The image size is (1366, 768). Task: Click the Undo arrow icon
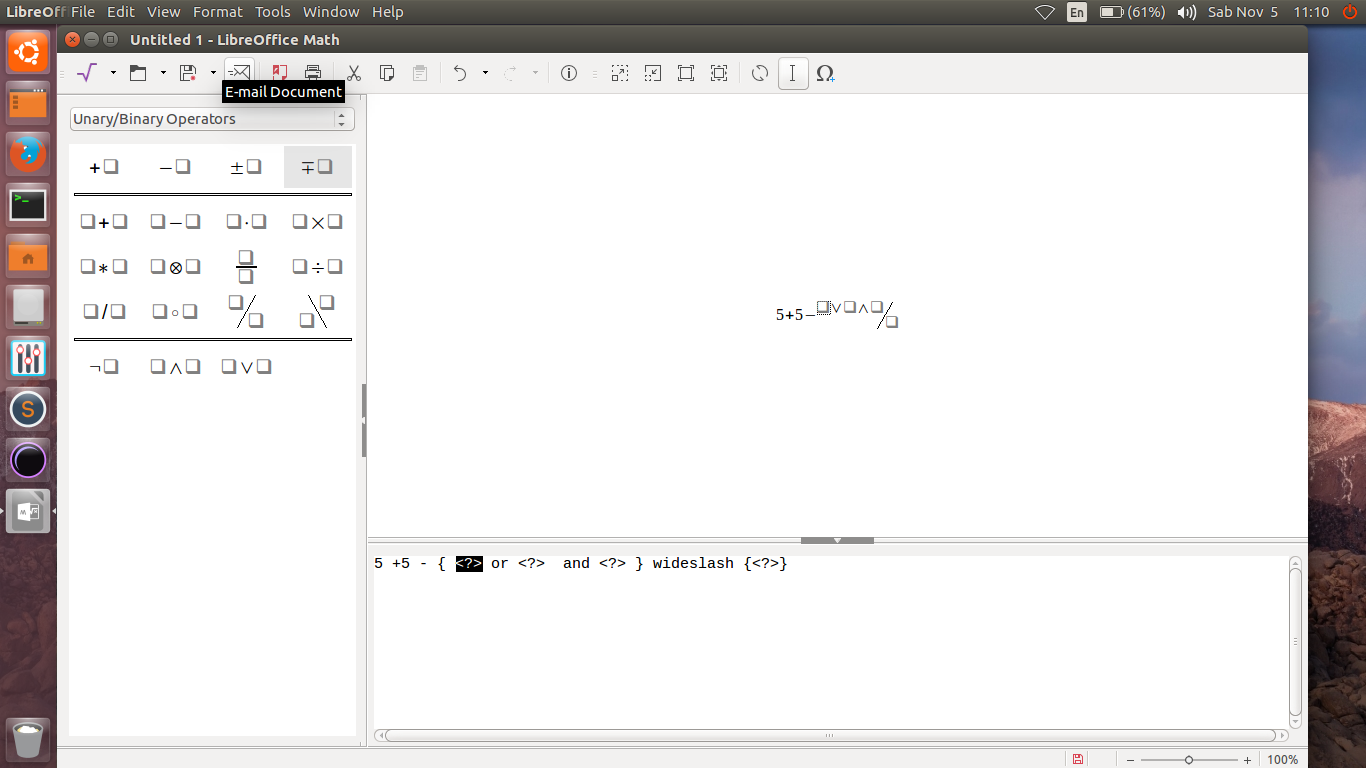[x=460, y=73]
